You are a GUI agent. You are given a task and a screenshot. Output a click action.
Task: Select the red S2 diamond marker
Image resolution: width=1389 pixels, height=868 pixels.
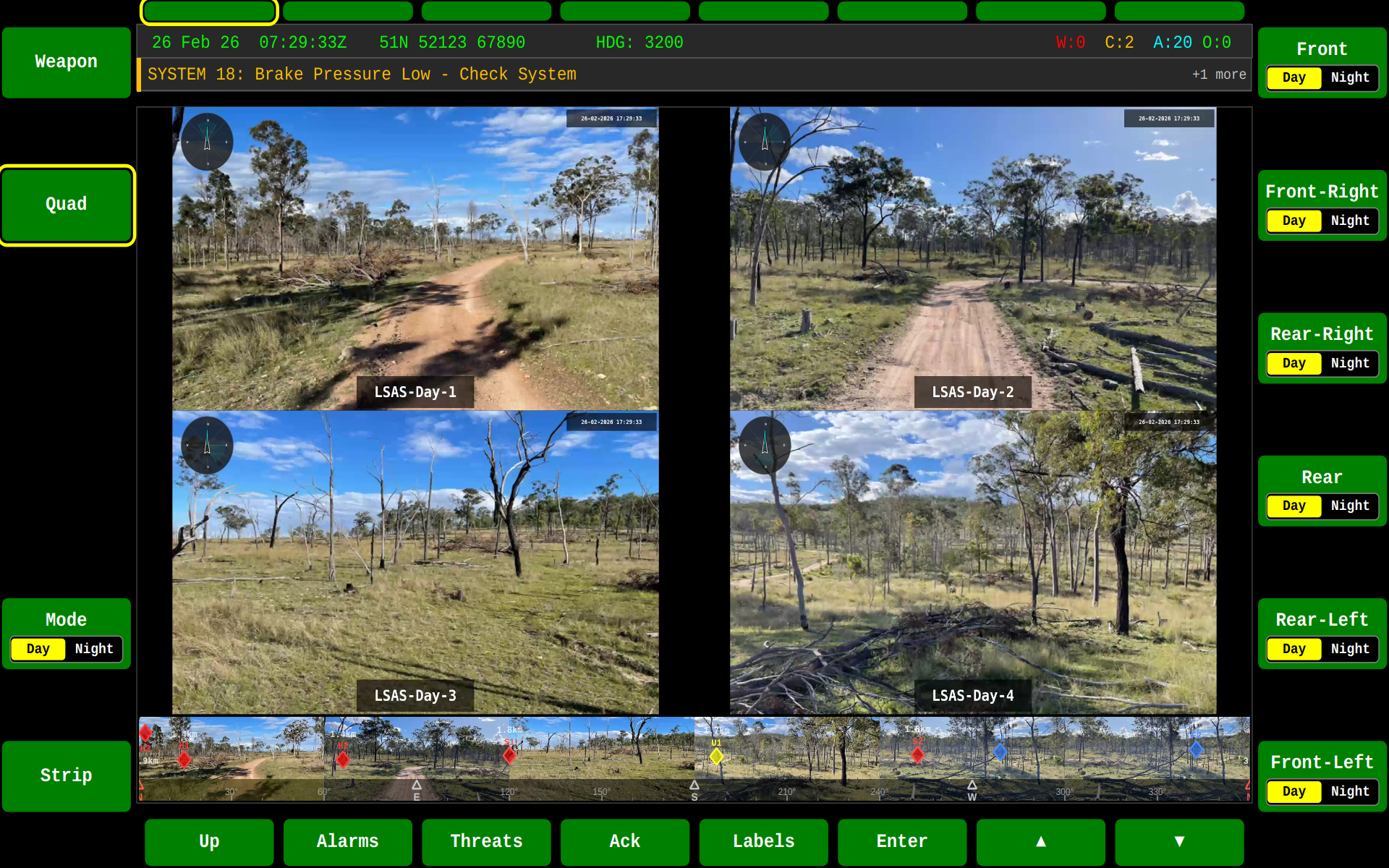917,754
